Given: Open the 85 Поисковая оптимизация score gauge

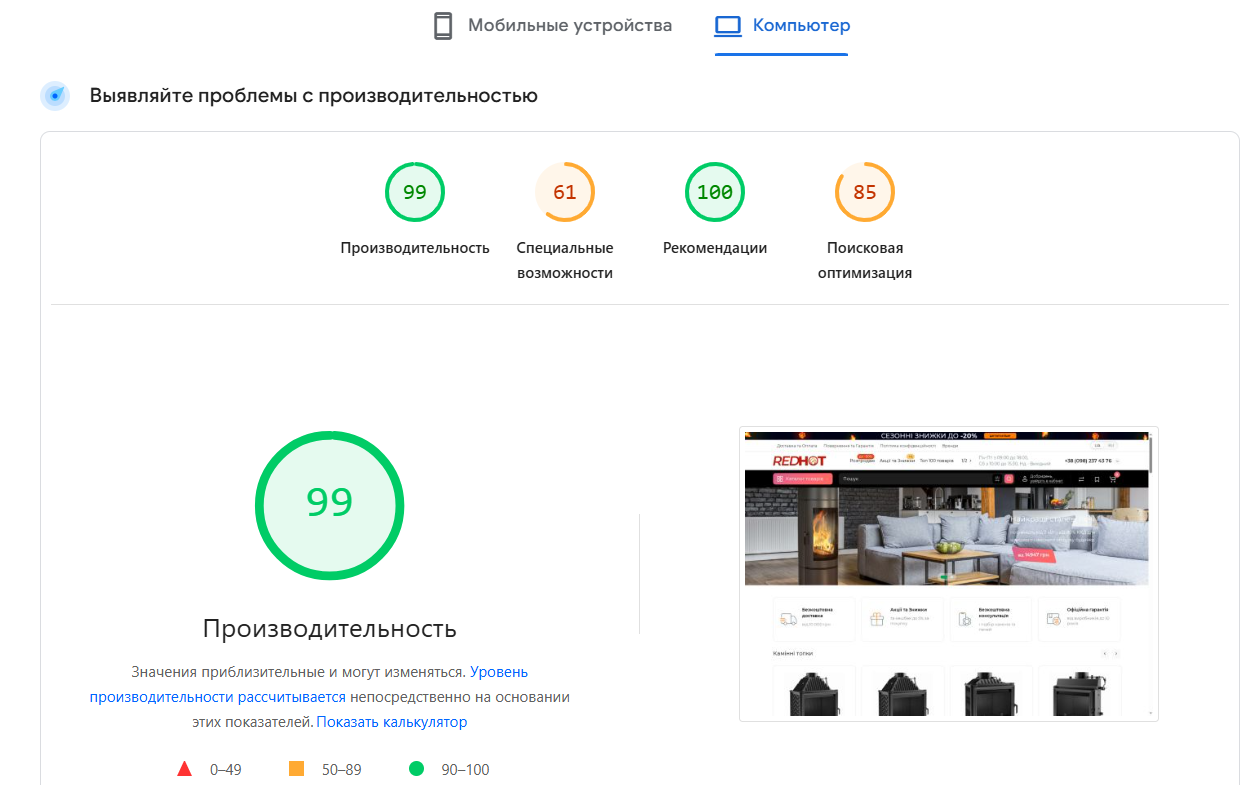Looking at the screenshot, I should pyautogui.click(x=865, y=192).
